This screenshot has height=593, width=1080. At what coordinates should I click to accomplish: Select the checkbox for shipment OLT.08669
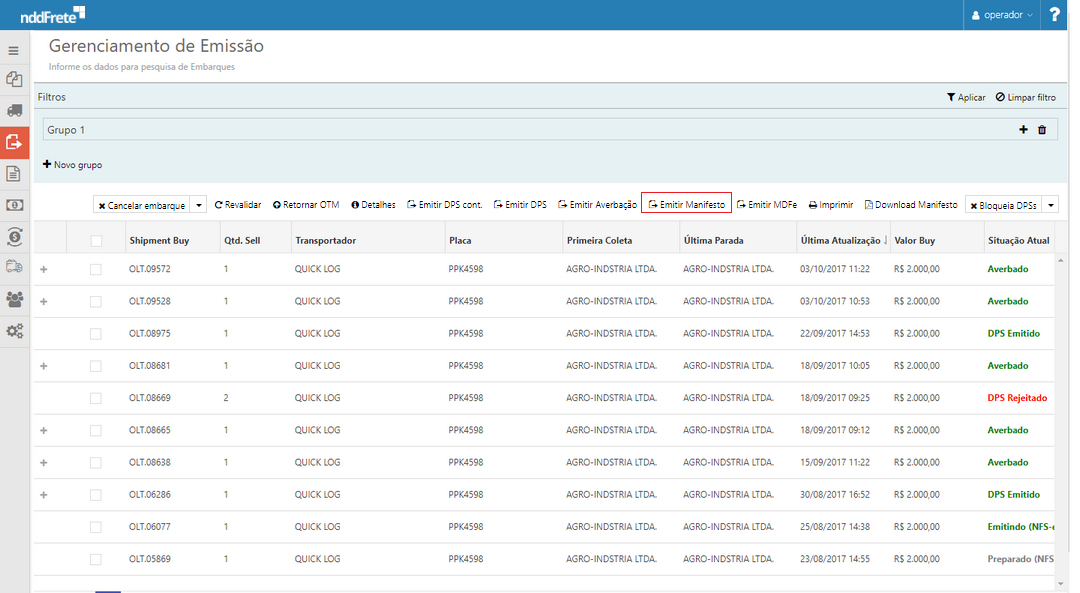[x=96, y=398]
